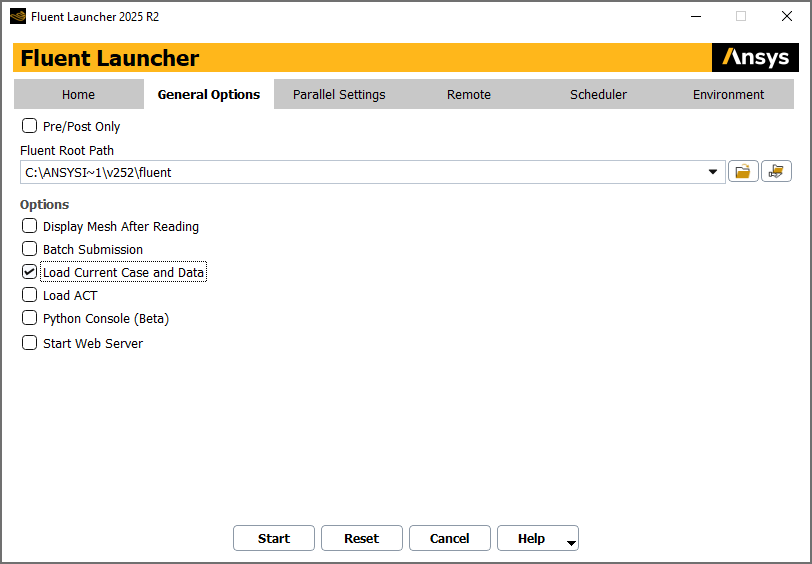Open the Environment tab
Image resolution: width=812 pixels, height=564 pixels.
[729, 94]
